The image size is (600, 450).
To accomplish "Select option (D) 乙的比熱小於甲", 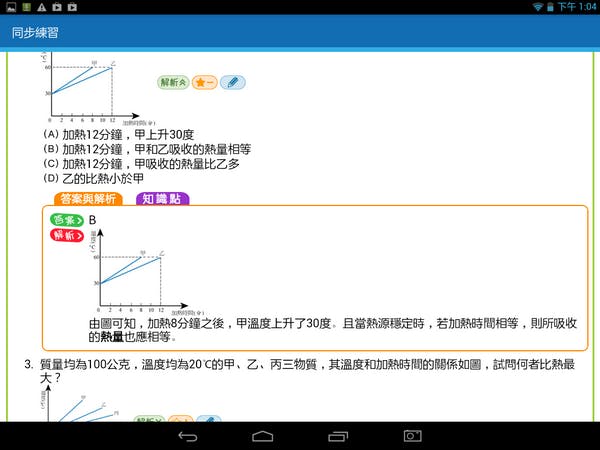I will click(x=93, y=178).
